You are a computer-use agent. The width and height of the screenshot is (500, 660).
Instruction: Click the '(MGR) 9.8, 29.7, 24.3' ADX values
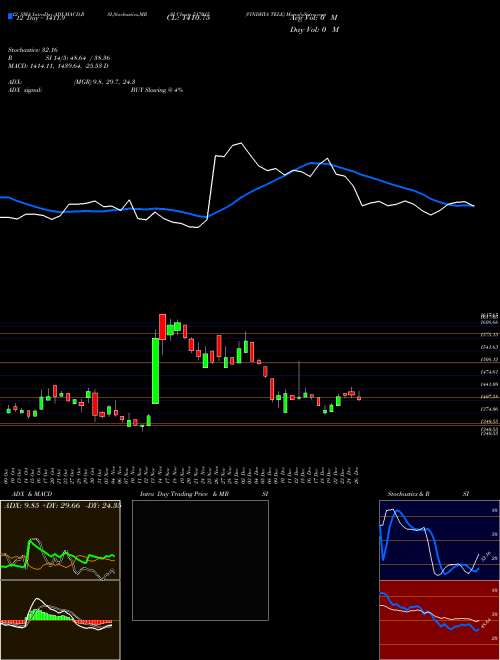pos(104,82)
